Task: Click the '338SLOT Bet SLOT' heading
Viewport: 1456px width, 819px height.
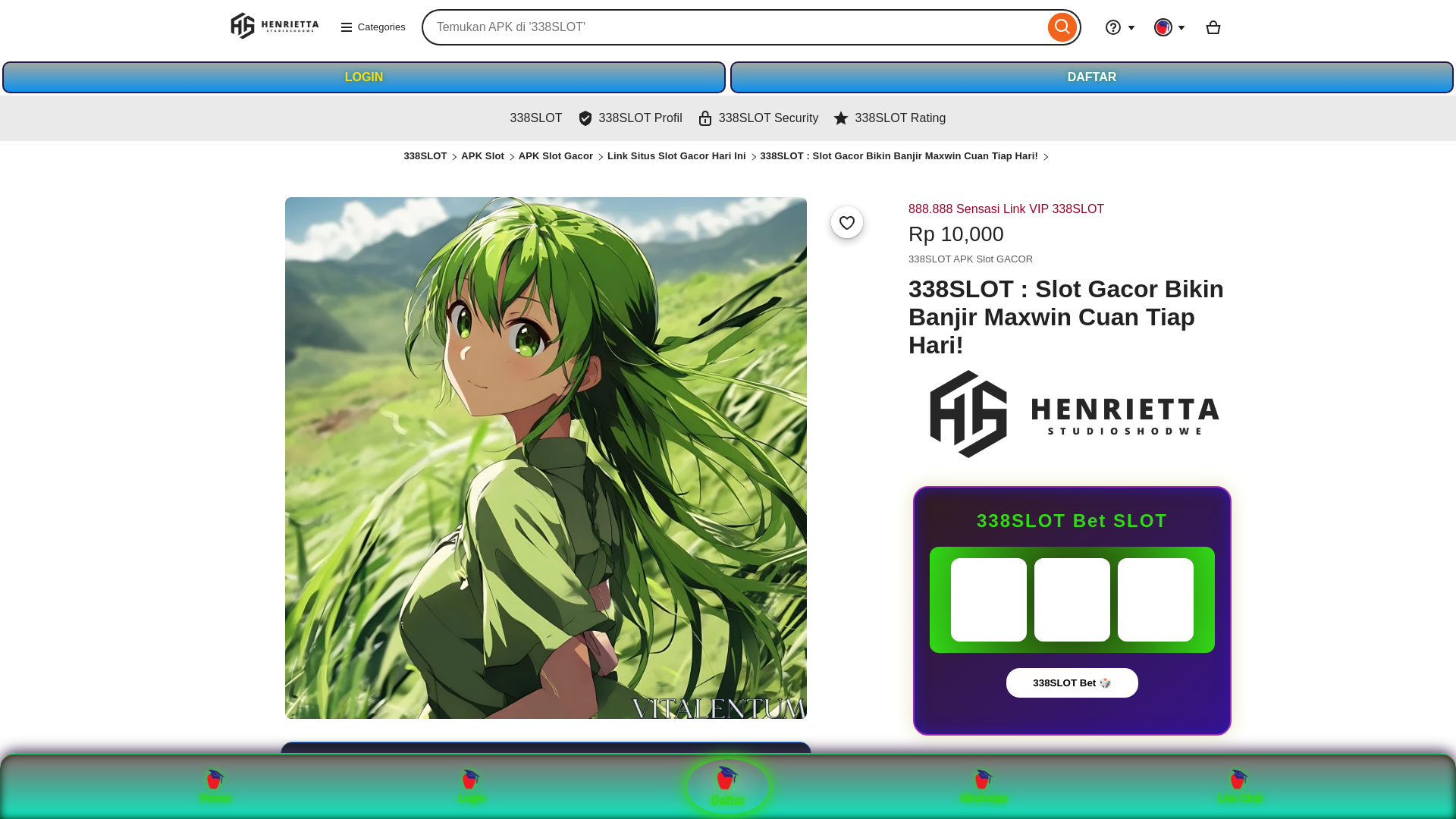Action: (x=1072, y=521)
